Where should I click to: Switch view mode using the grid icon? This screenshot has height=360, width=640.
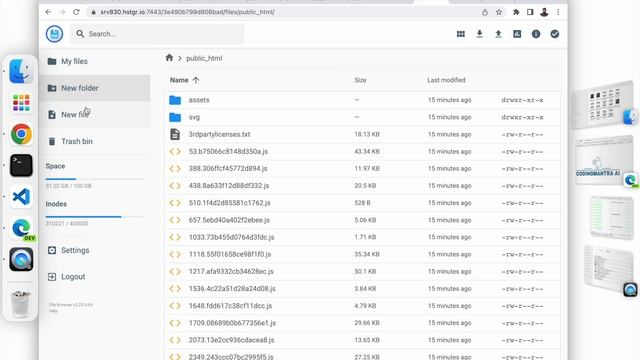[x=461, y=34]
